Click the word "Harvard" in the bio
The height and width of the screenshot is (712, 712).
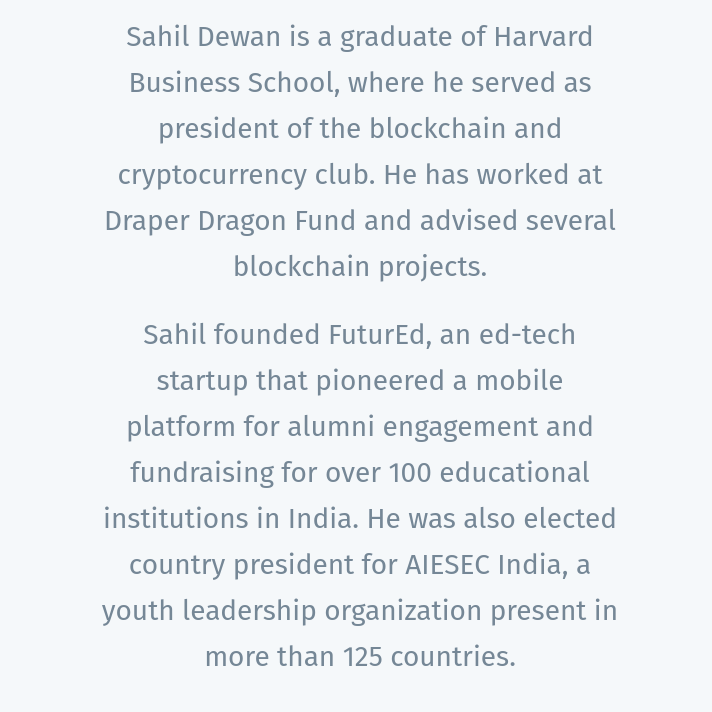tap(543, 37)
